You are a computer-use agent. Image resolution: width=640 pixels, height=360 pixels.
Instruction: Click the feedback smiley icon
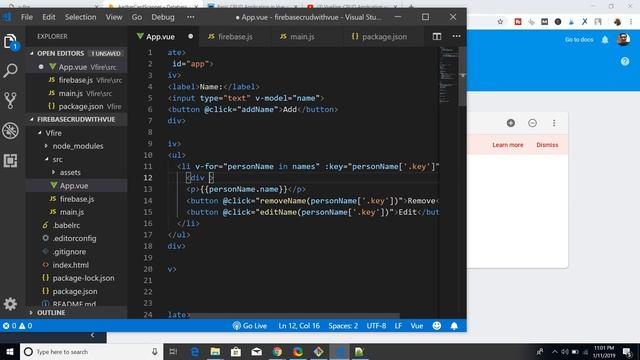[x=437, y=326]
